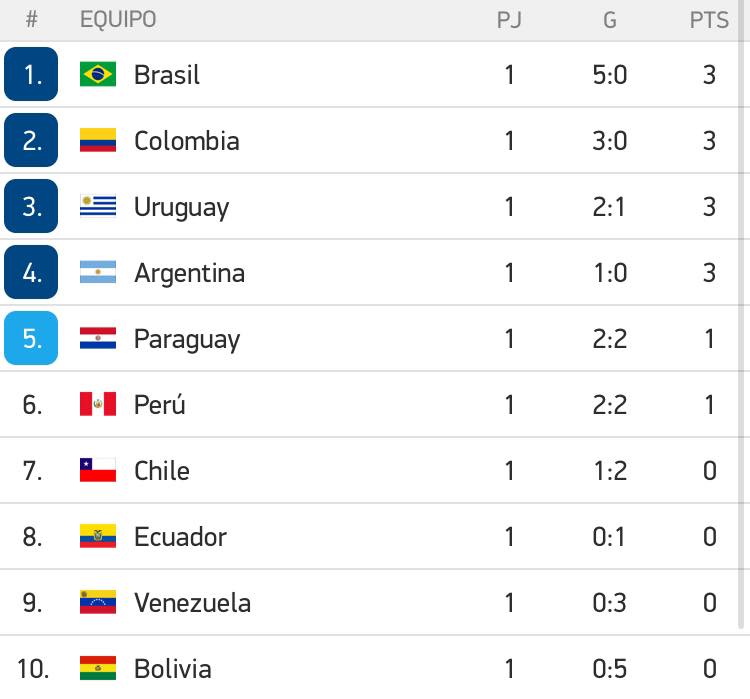Tap the Argentina flag icon
The image size is (750, 699).
tap(98, 272)
